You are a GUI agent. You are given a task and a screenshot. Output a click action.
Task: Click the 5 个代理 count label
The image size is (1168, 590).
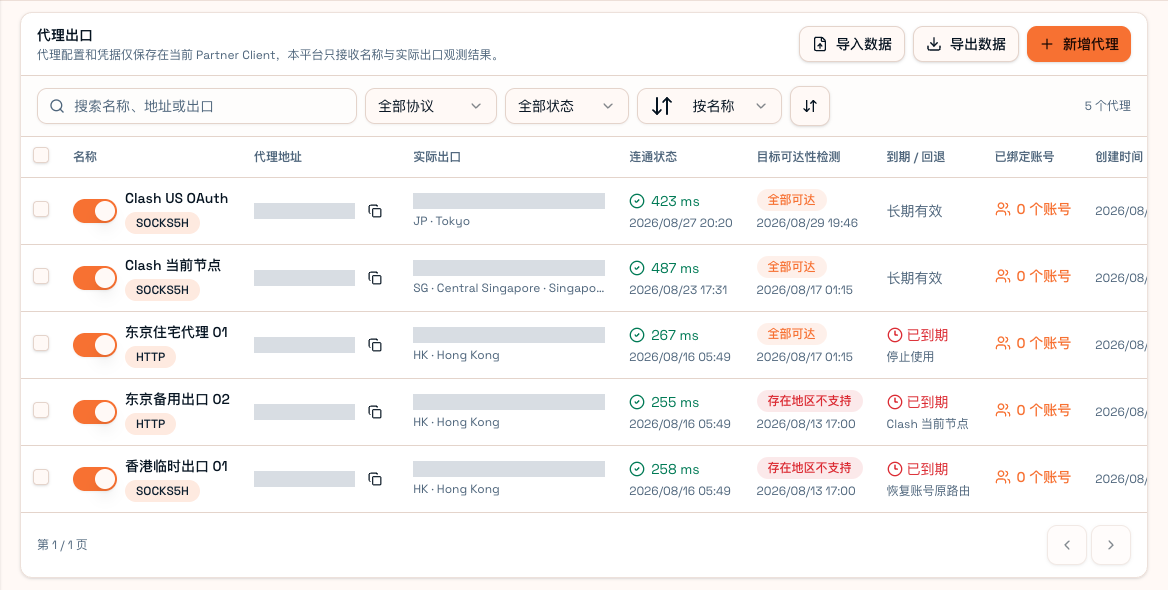tap(1108, 106)
